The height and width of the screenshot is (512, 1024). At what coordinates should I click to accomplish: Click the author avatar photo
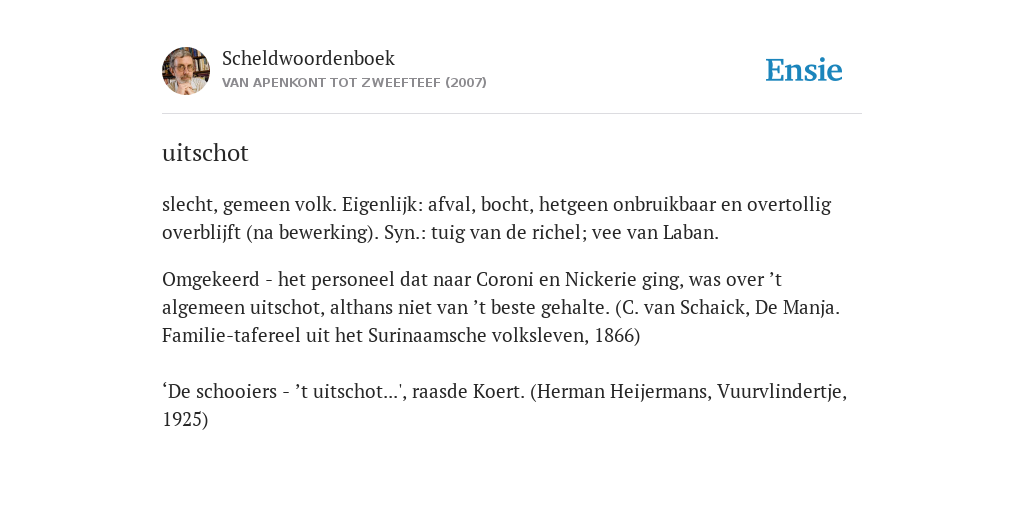click(186, 71)
